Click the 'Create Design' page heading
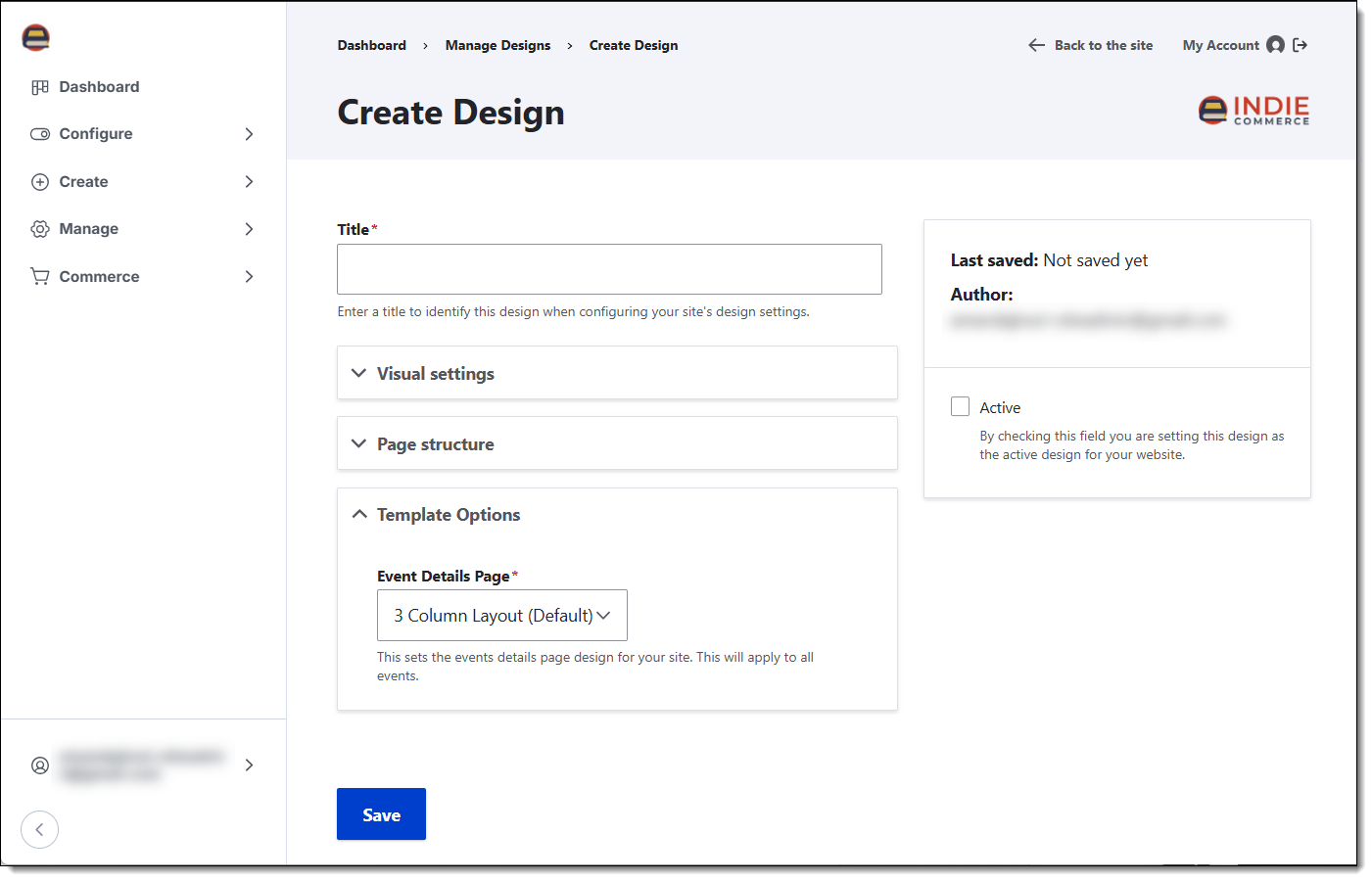This screenshot has width=1372, height=881. coord(450,113)
